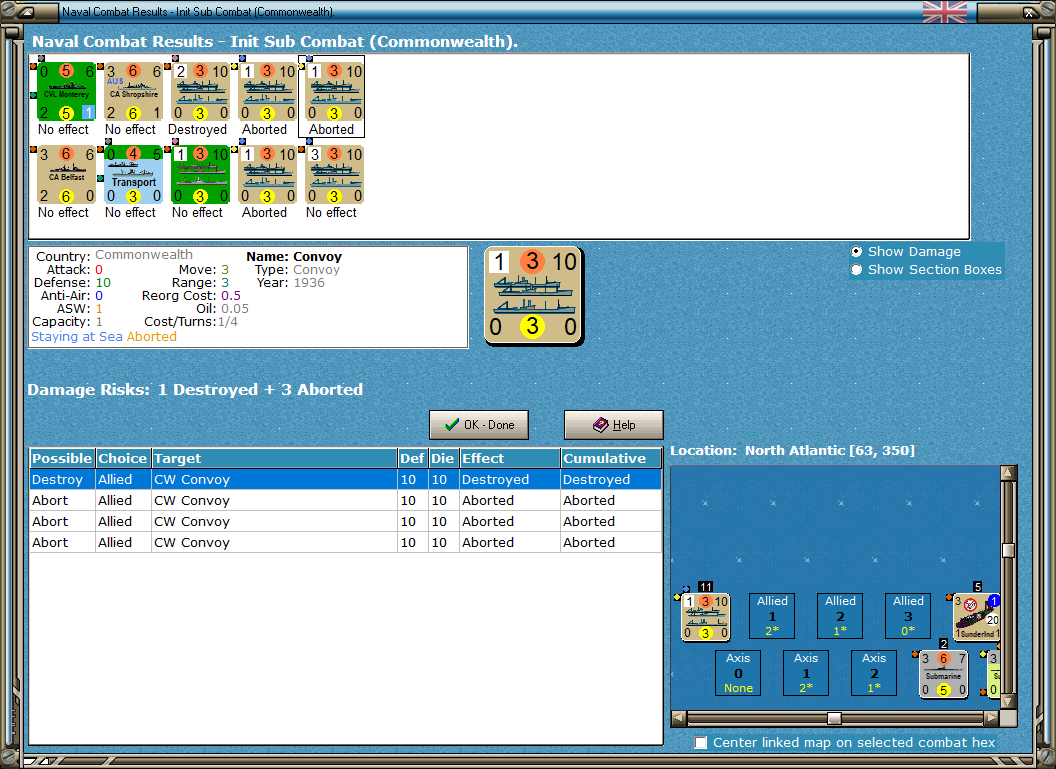1056x769 pixels.
Task: Click the convoy stack labeled 11 on map
Action: (x=706, y=616)
